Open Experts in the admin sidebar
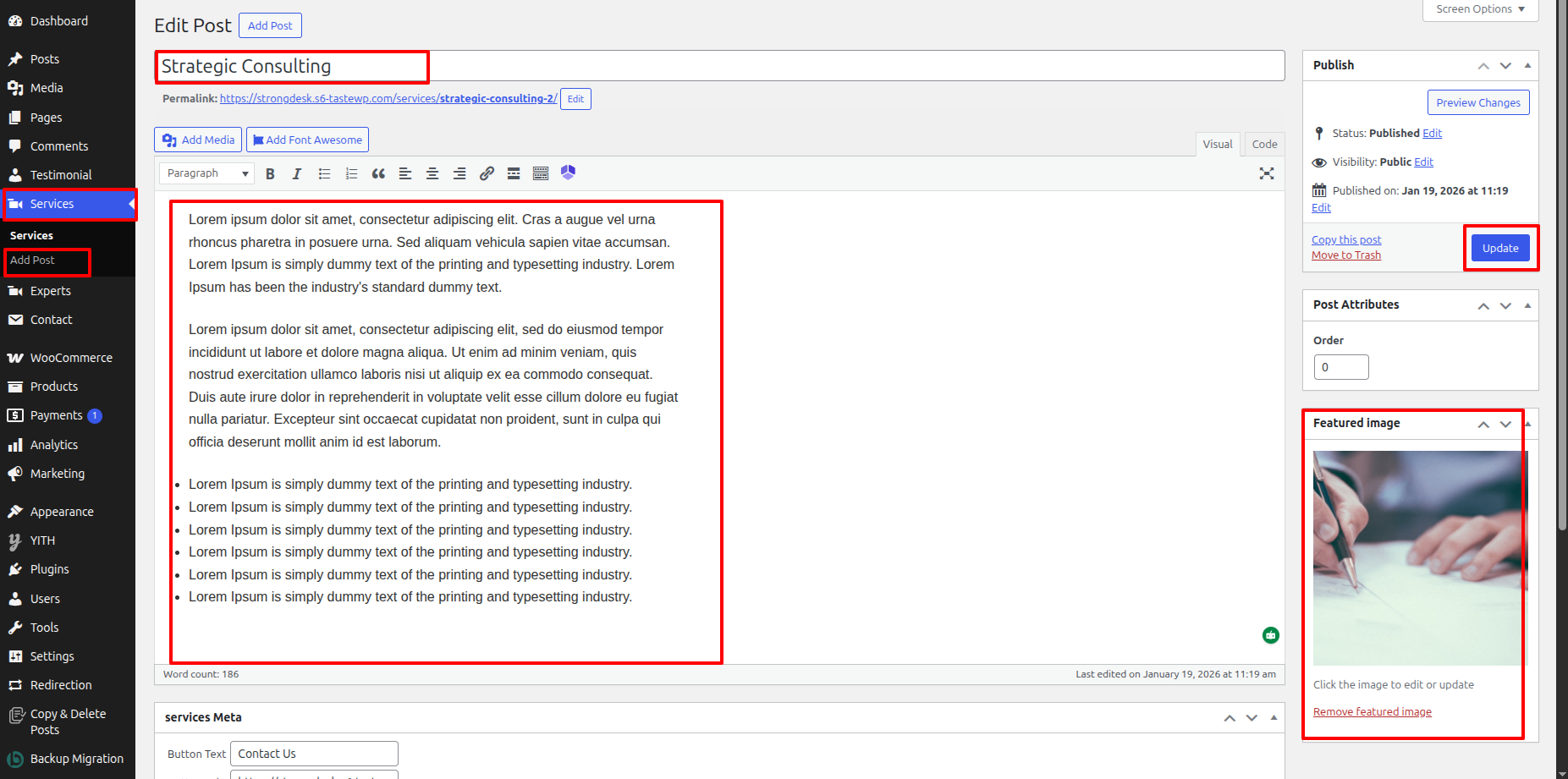Screen dimensions: 1568x779 [51, 291]
